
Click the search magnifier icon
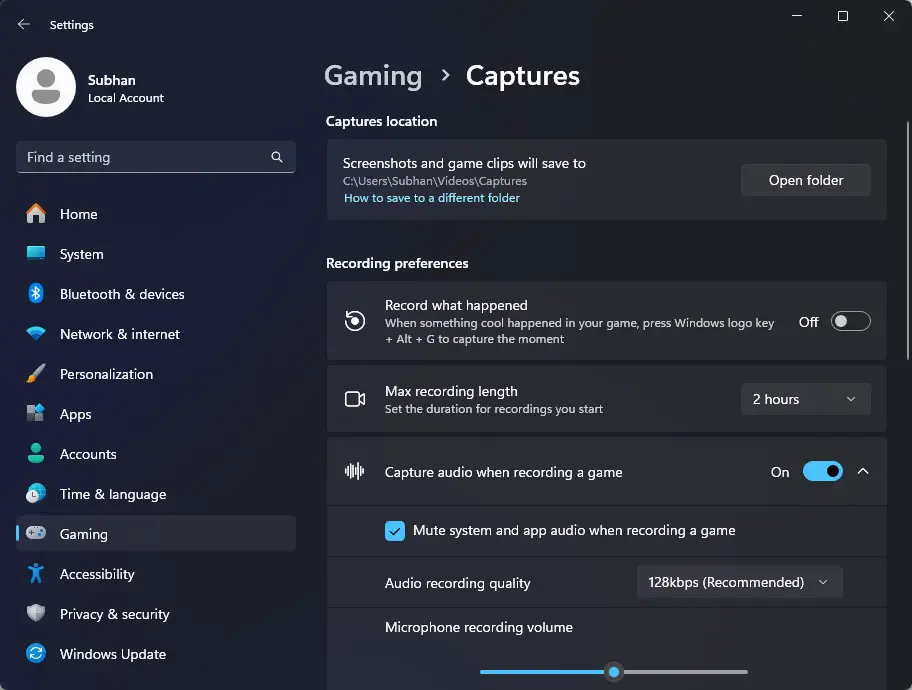277,157
